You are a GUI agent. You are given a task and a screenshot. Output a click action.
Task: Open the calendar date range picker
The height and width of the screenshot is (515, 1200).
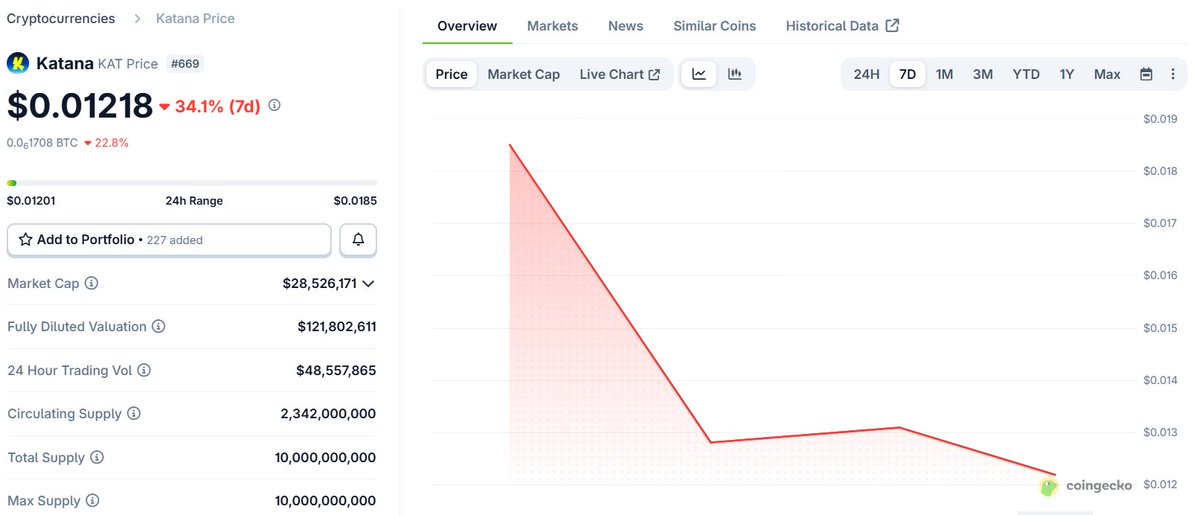[1146, 74]
